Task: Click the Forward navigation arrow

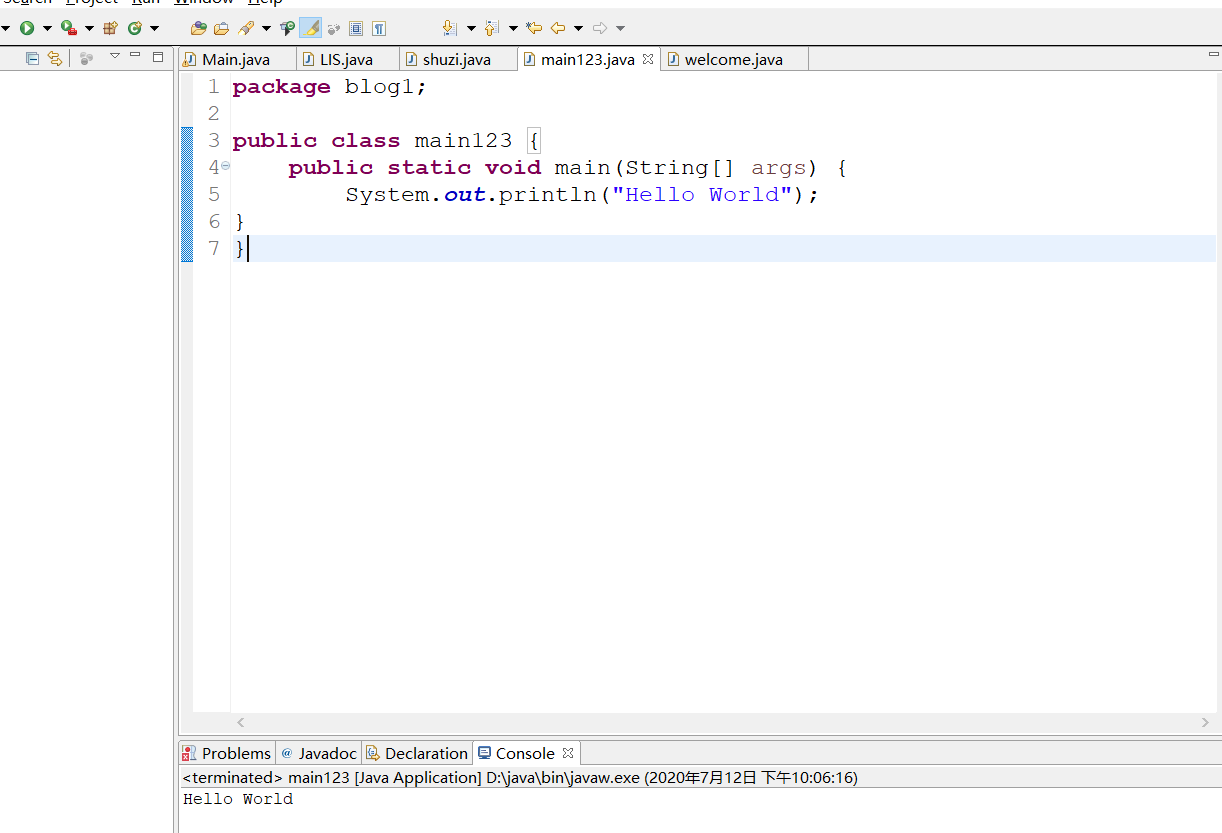Action: coord(600,28)
